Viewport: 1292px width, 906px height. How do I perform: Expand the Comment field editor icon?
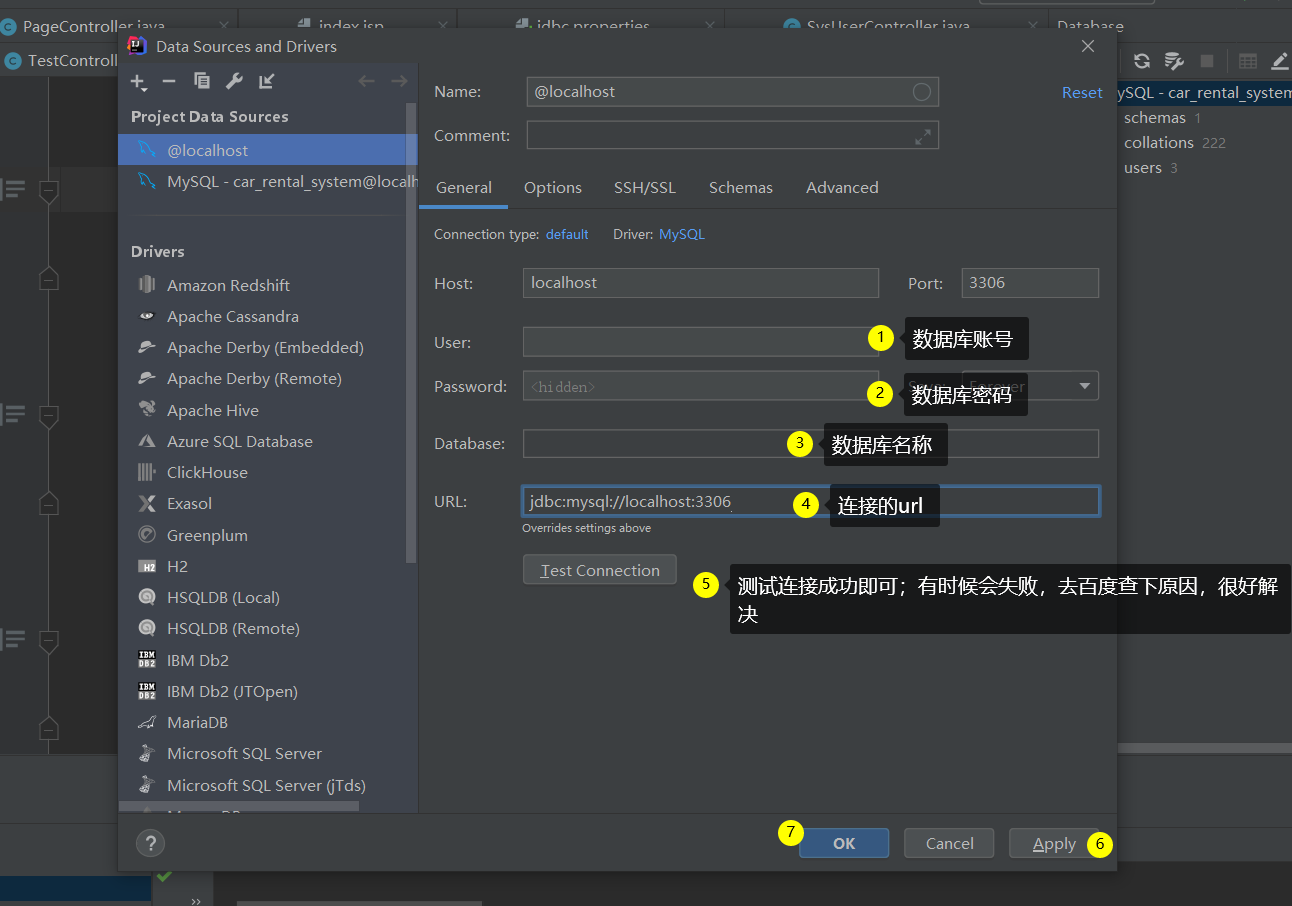(923, 136)
